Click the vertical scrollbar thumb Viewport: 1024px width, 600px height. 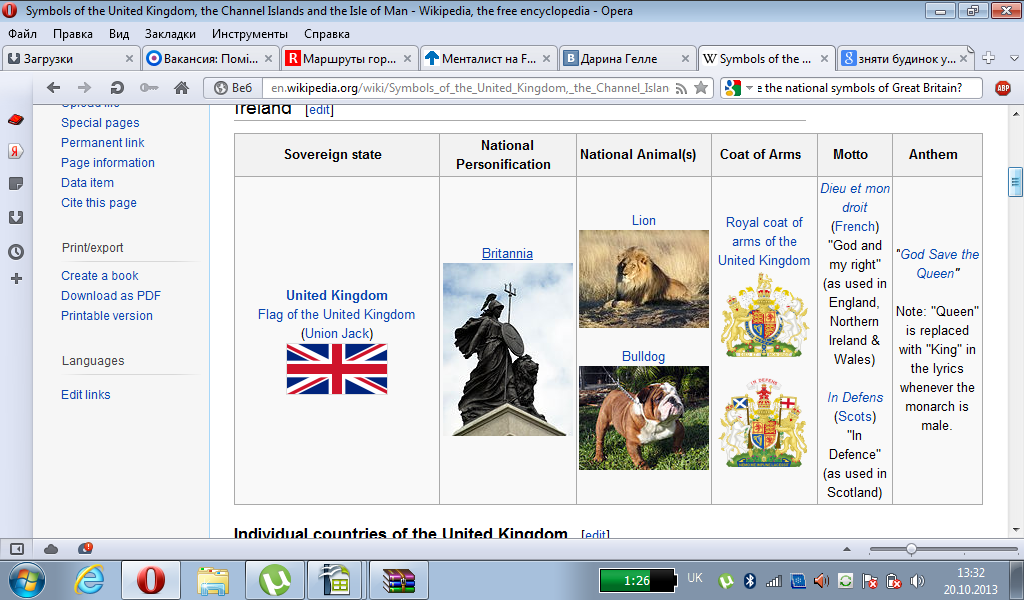(x=1015, y=182)
